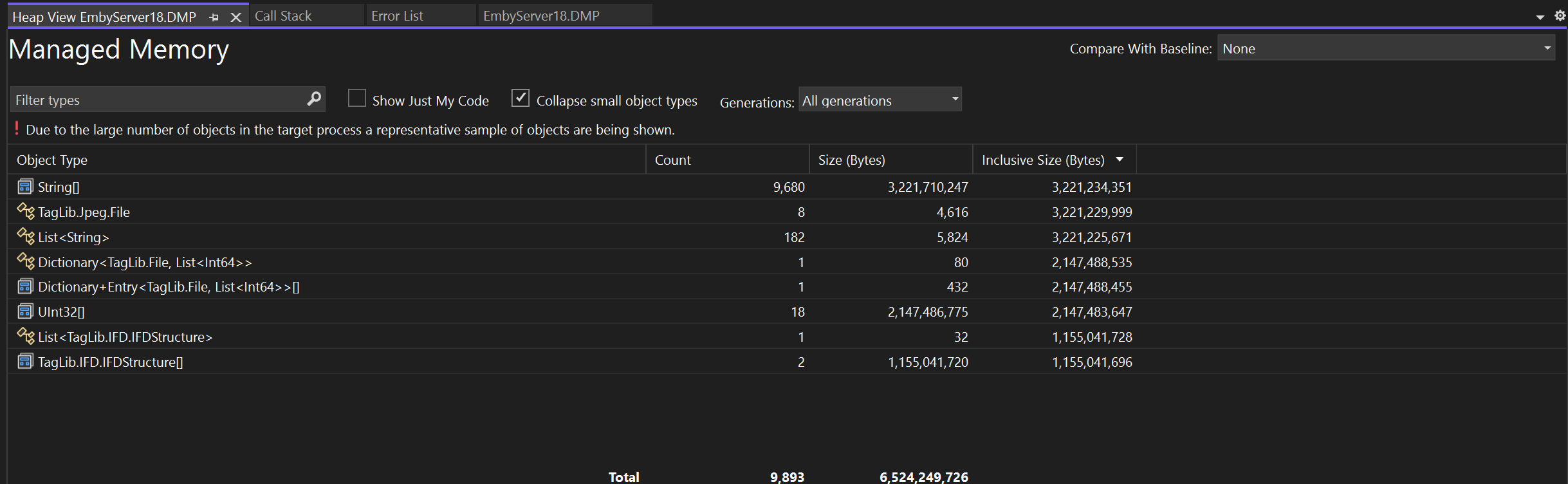Pin the Heap View tab
This screenshot has width=1568, height=484.
[214, 17]
